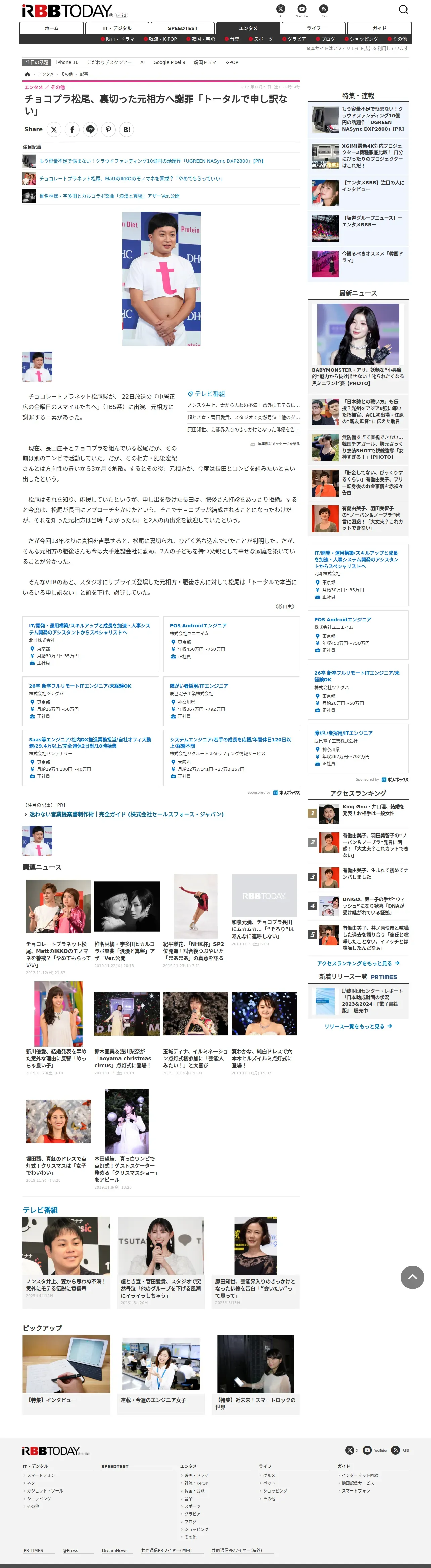The image size is (431, 1568).
Task: Open 椎名林檎・宇多田ヒカル collaboration article link
Action: coord(109,196)
